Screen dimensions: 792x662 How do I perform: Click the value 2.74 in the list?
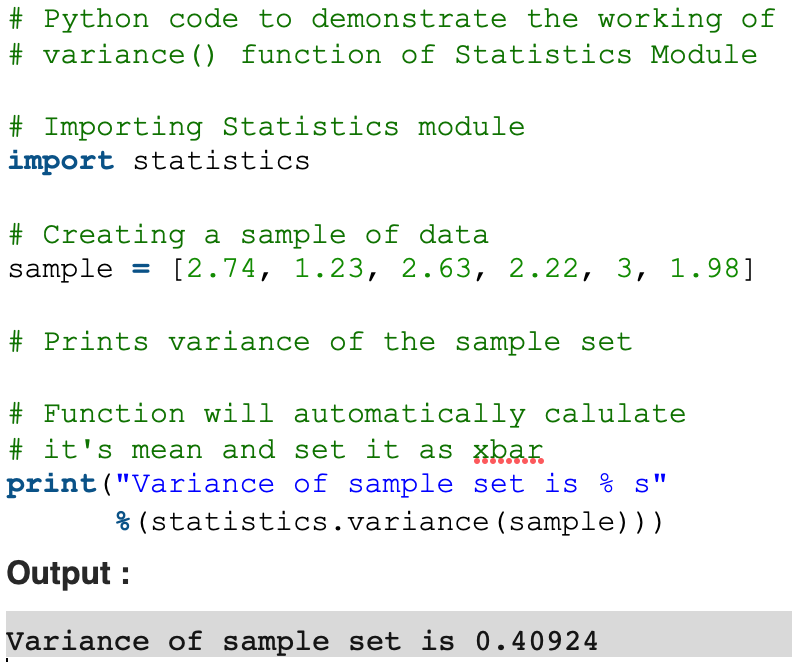[221, 269]
